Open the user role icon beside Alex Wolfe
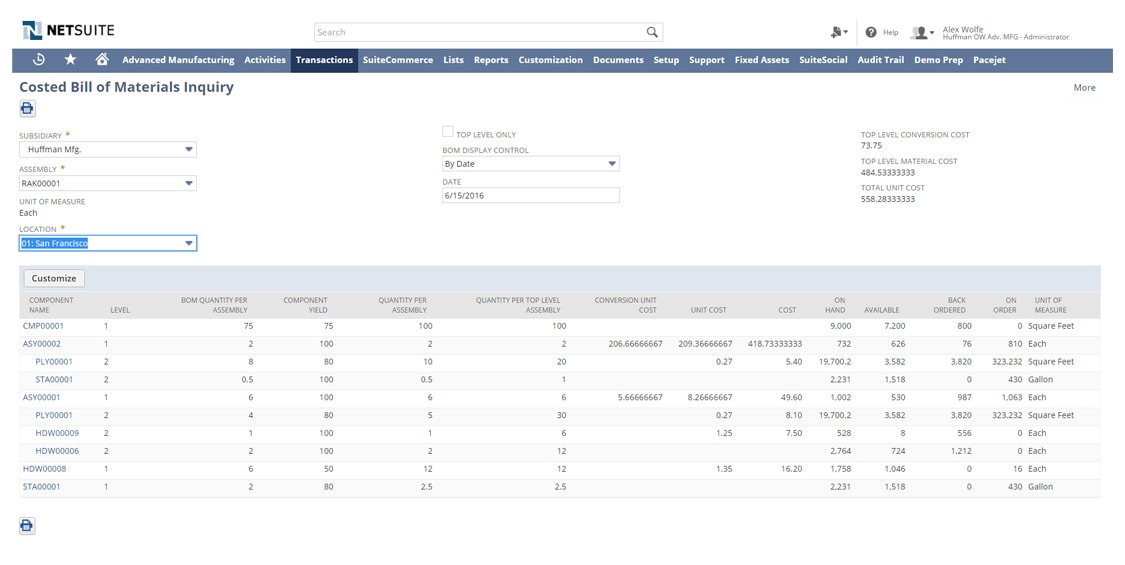The image size is (1125, 565). point(922,32)
